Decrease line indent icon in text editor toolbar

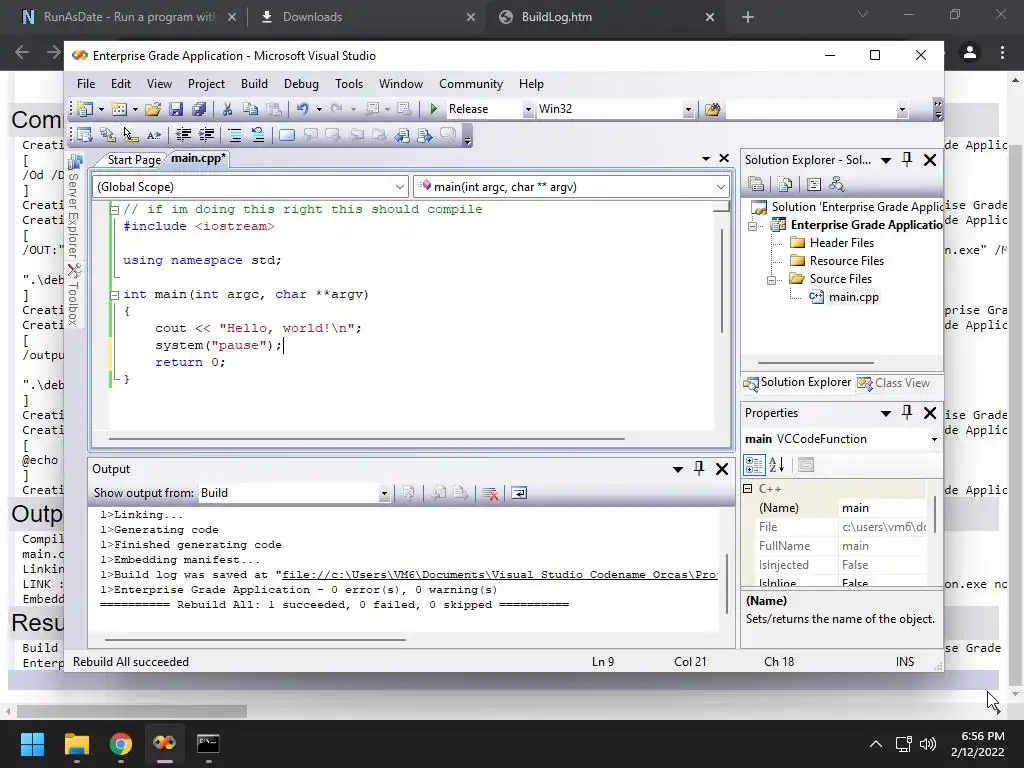pos(184,135)
